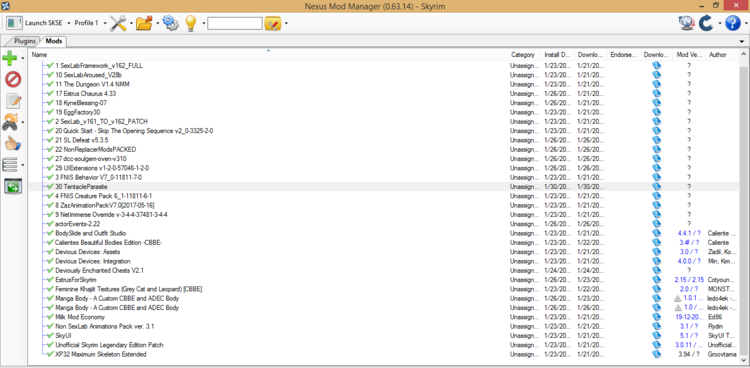Toggle checkmark for actorEvents-2.22
Viewport: 750px width, 368px height.
(50, 224)
